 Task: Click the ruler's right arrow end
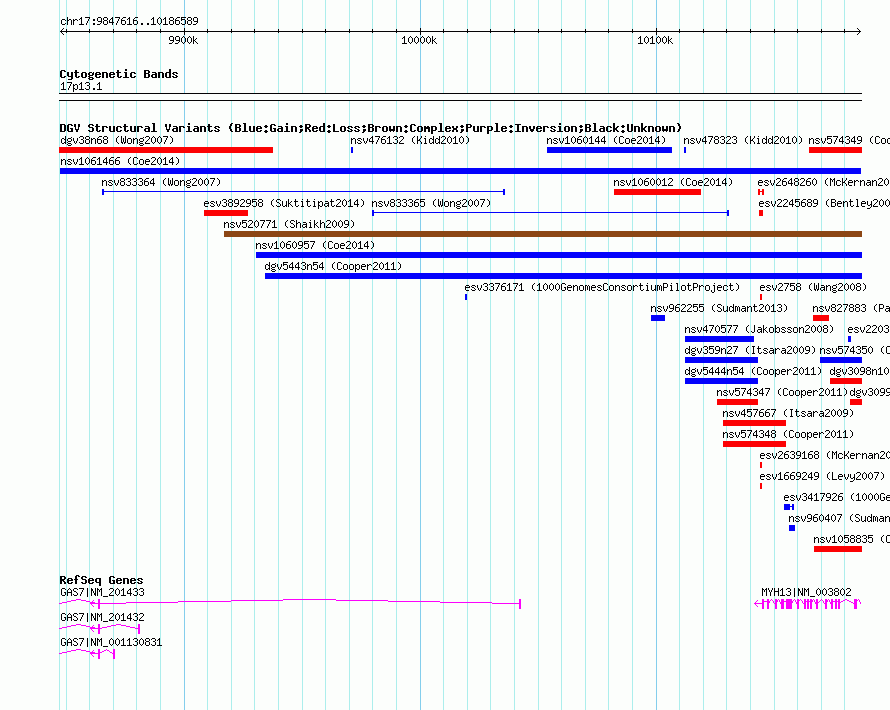[859, 31]
